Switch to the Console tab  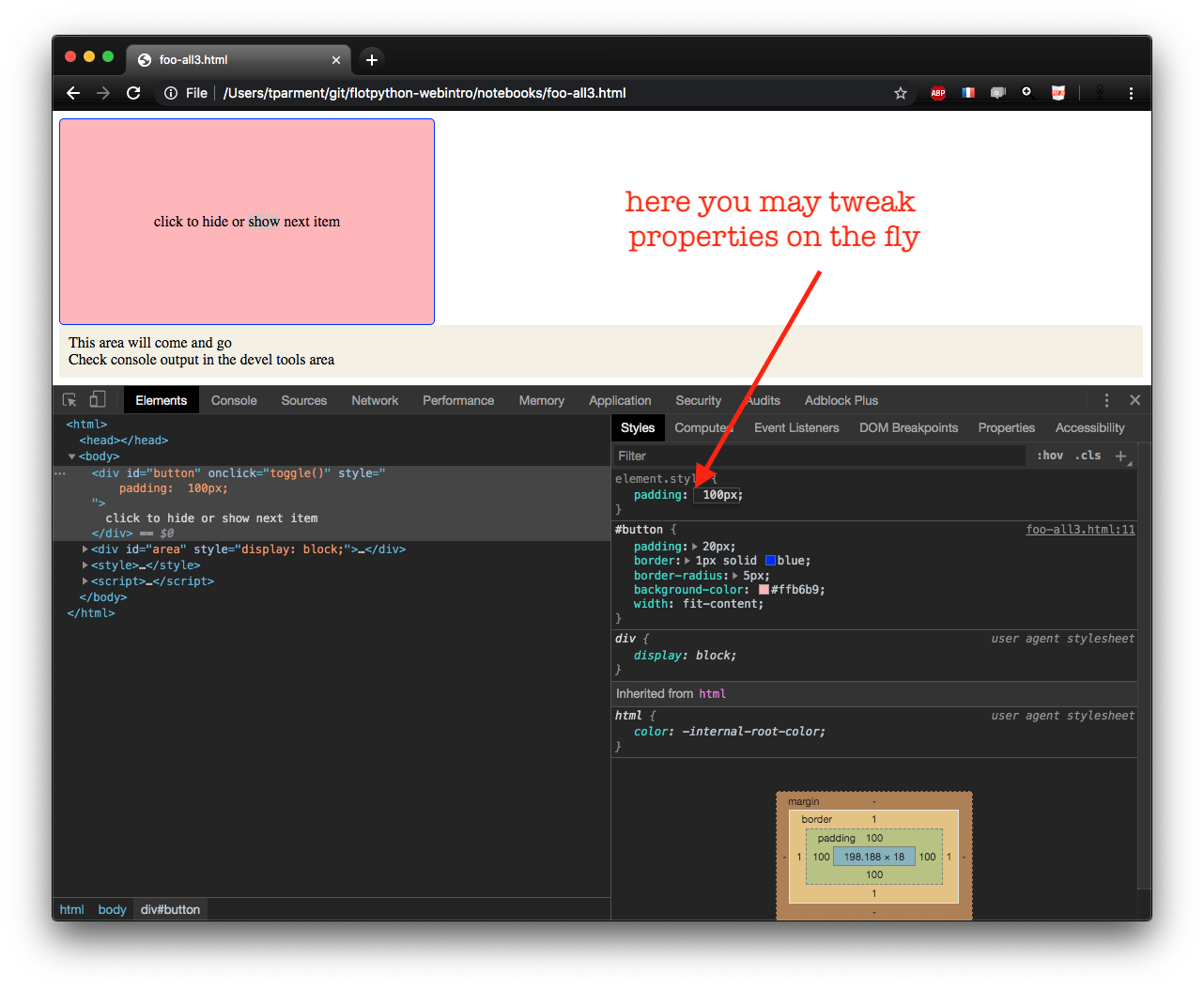(x=234, y=400)
